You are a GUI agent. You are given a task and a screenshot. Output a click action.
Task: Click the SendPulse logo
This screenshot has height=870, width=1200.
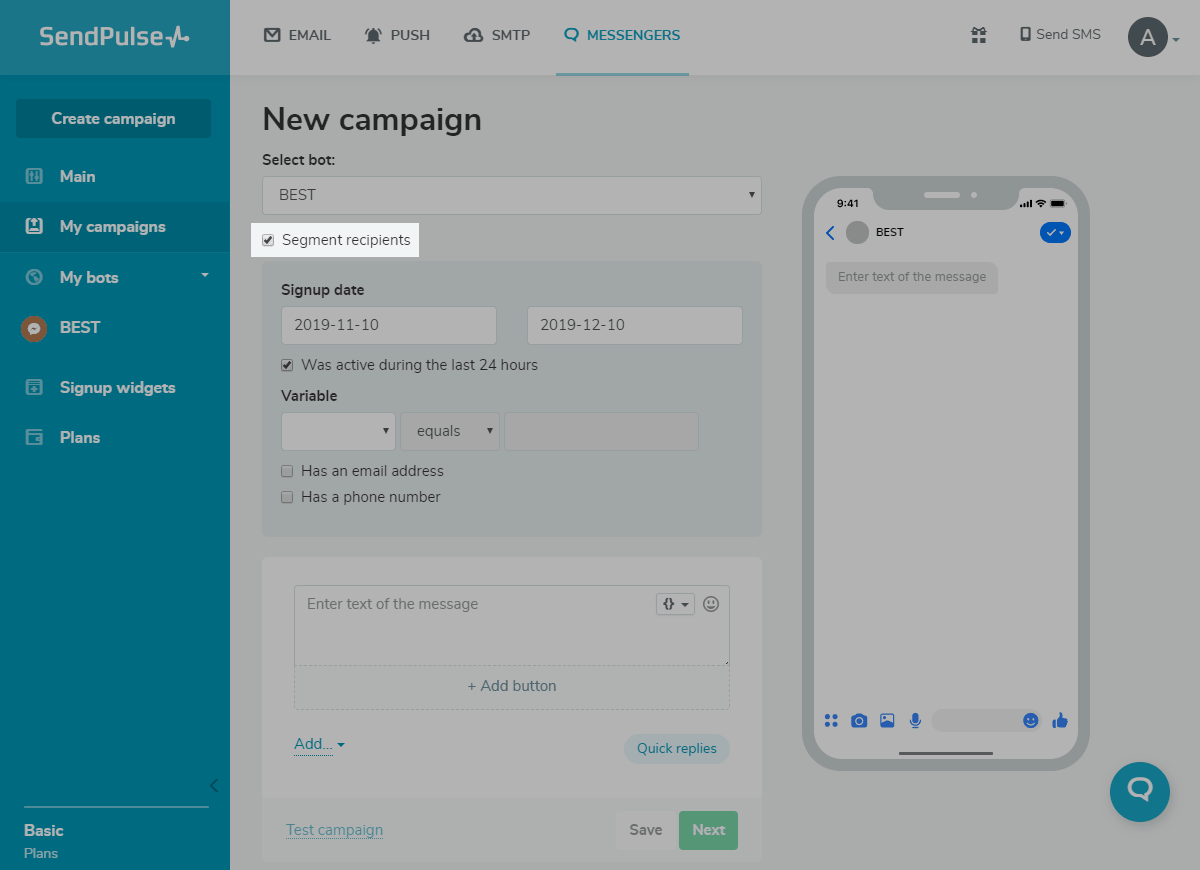tap(114, 37)
